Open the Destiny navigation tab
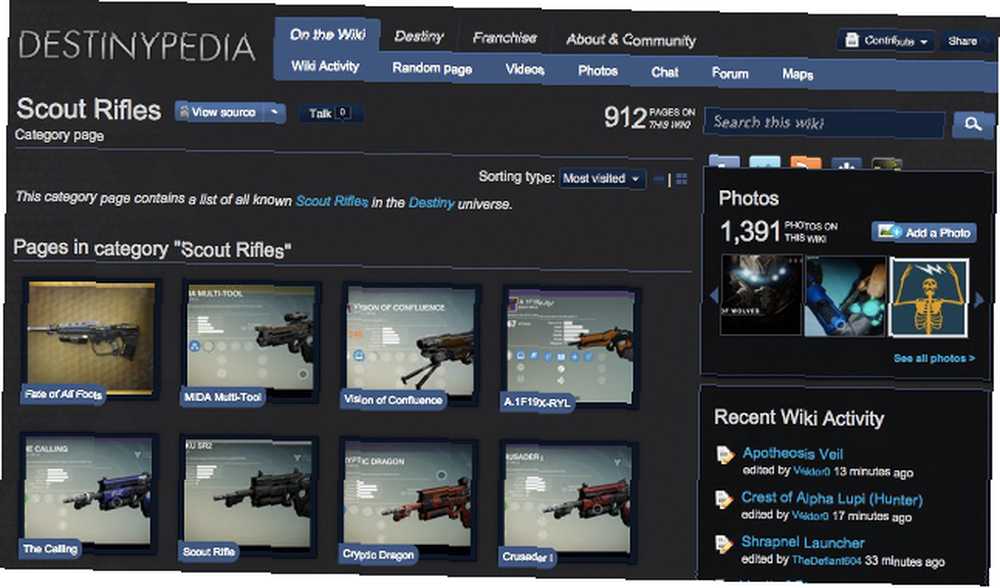The width and height of the screenshot is (1000, 588). click(x=418, y=36)
